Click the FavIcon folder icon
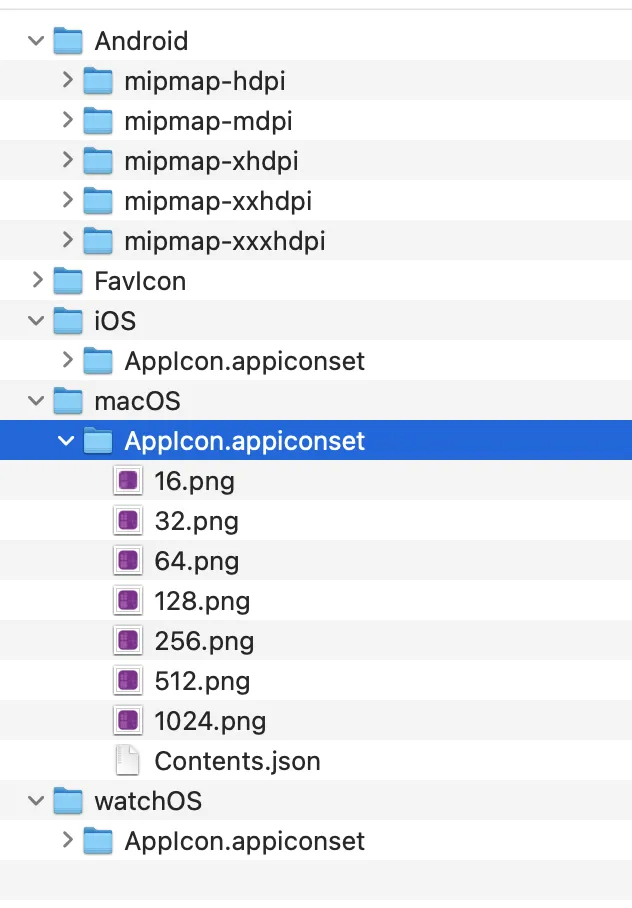 click(67, 281)
